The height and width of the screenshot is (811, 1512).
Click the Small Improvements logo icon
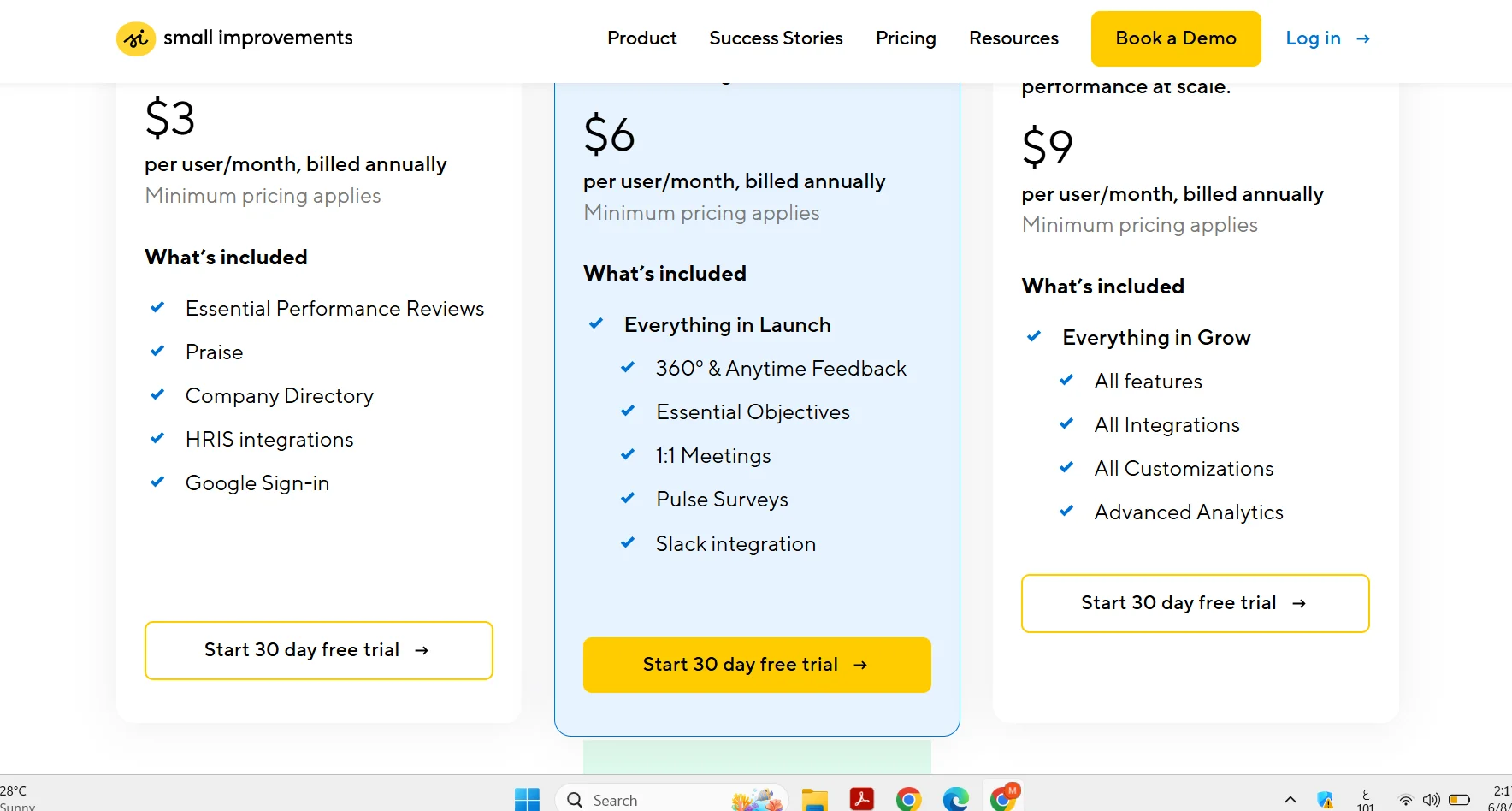tap(135, 38)
